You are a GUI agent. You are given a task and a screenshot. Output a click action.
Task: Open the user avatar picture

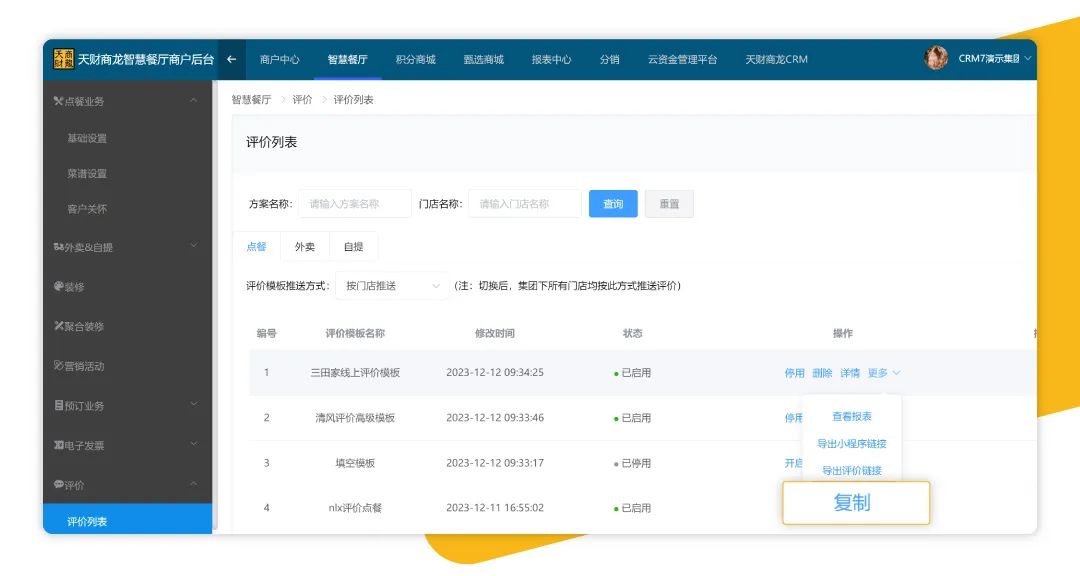click(936, 59)
